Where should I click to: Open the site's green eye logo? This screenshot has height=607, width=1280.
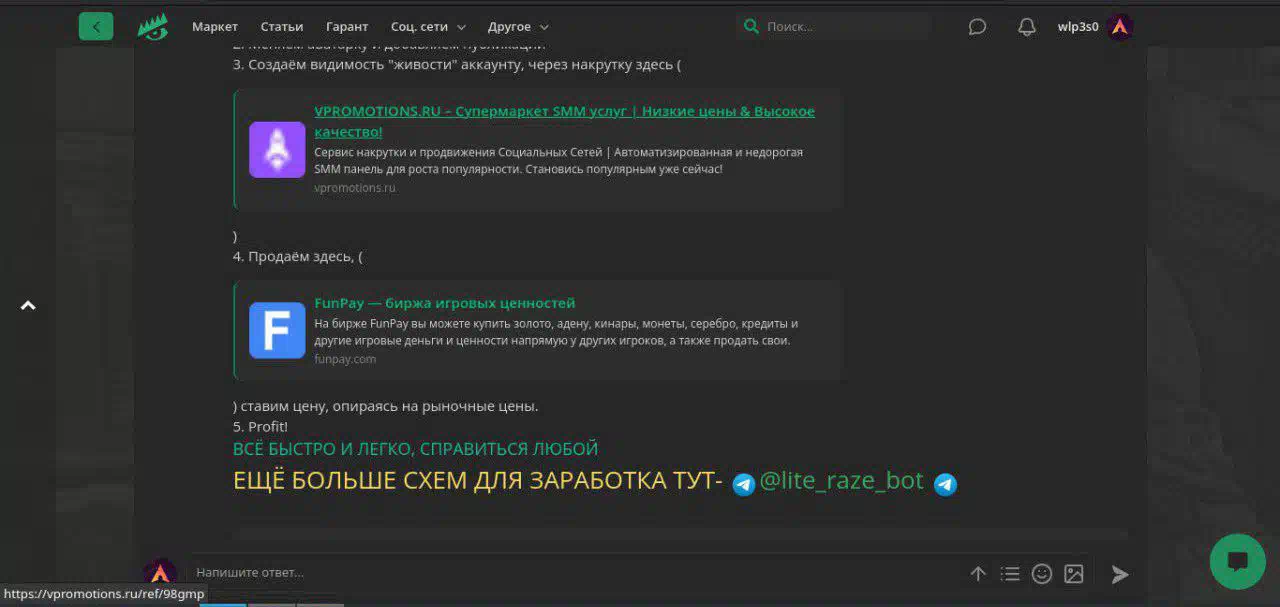coord(153,27)
